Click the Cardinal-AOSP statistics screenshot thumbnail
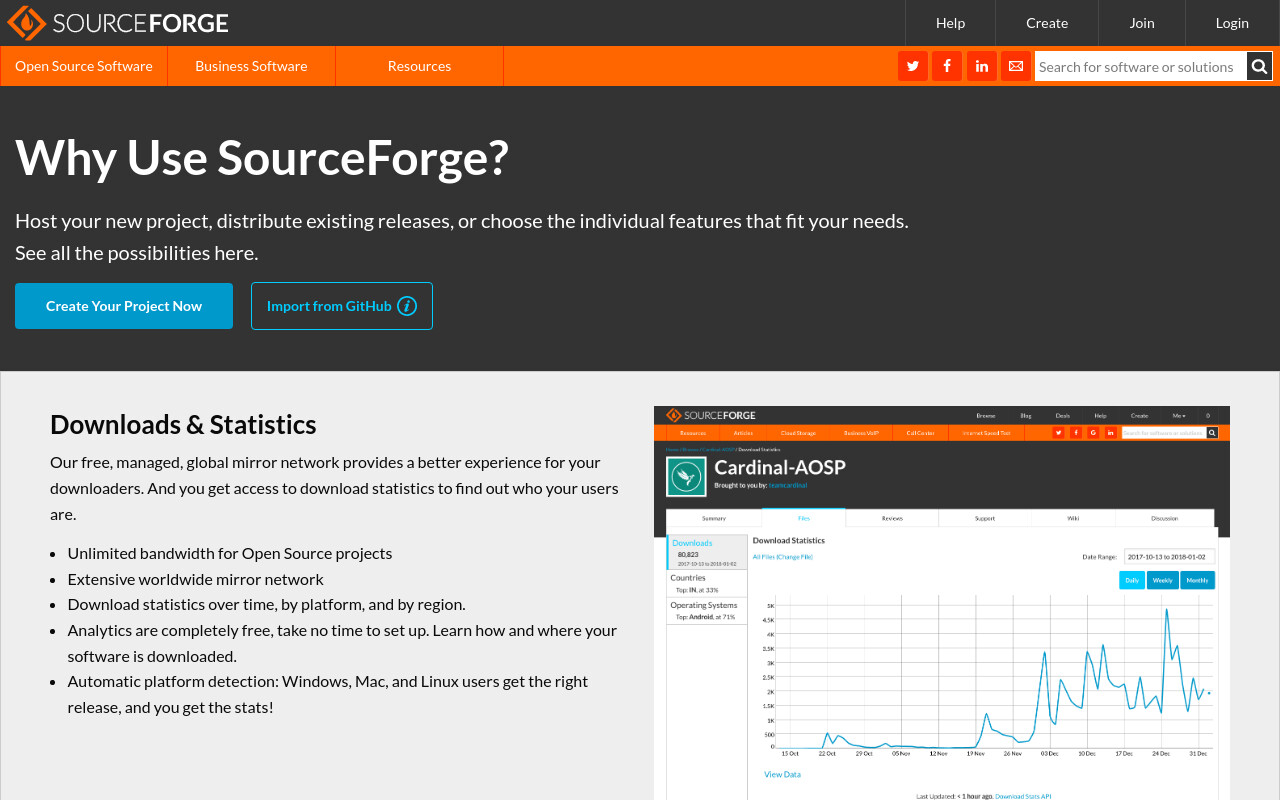The height and width of the screenshot is (800, 1280). (942, 603)
